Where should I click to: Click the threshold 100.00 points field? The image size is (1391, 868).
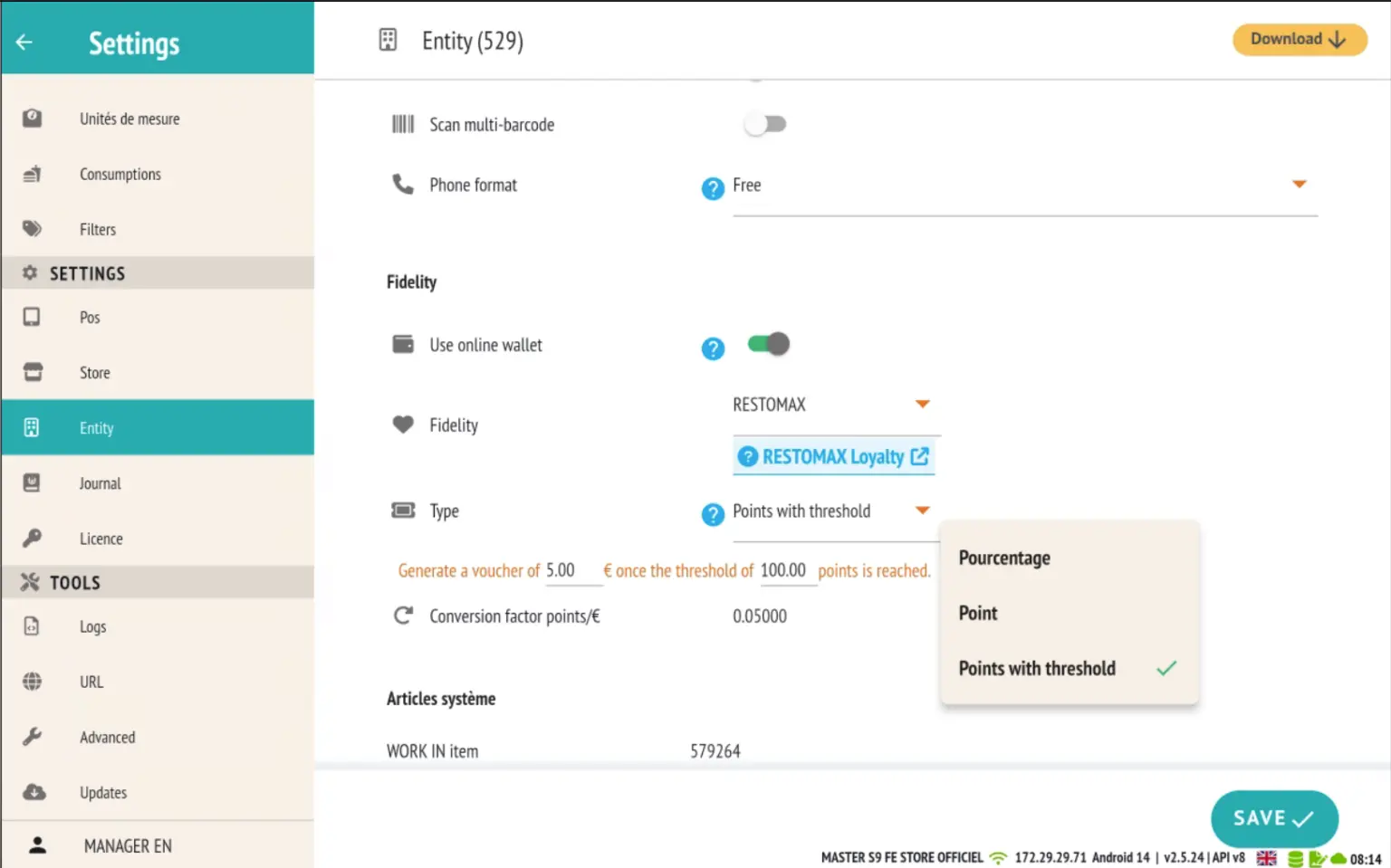pyautogui.click(x=788, y=570)
